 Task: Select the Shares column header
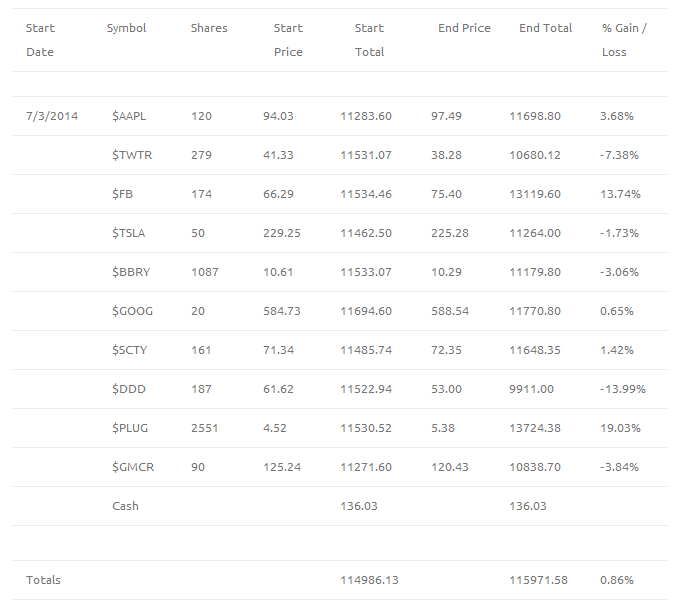(209, 28)
